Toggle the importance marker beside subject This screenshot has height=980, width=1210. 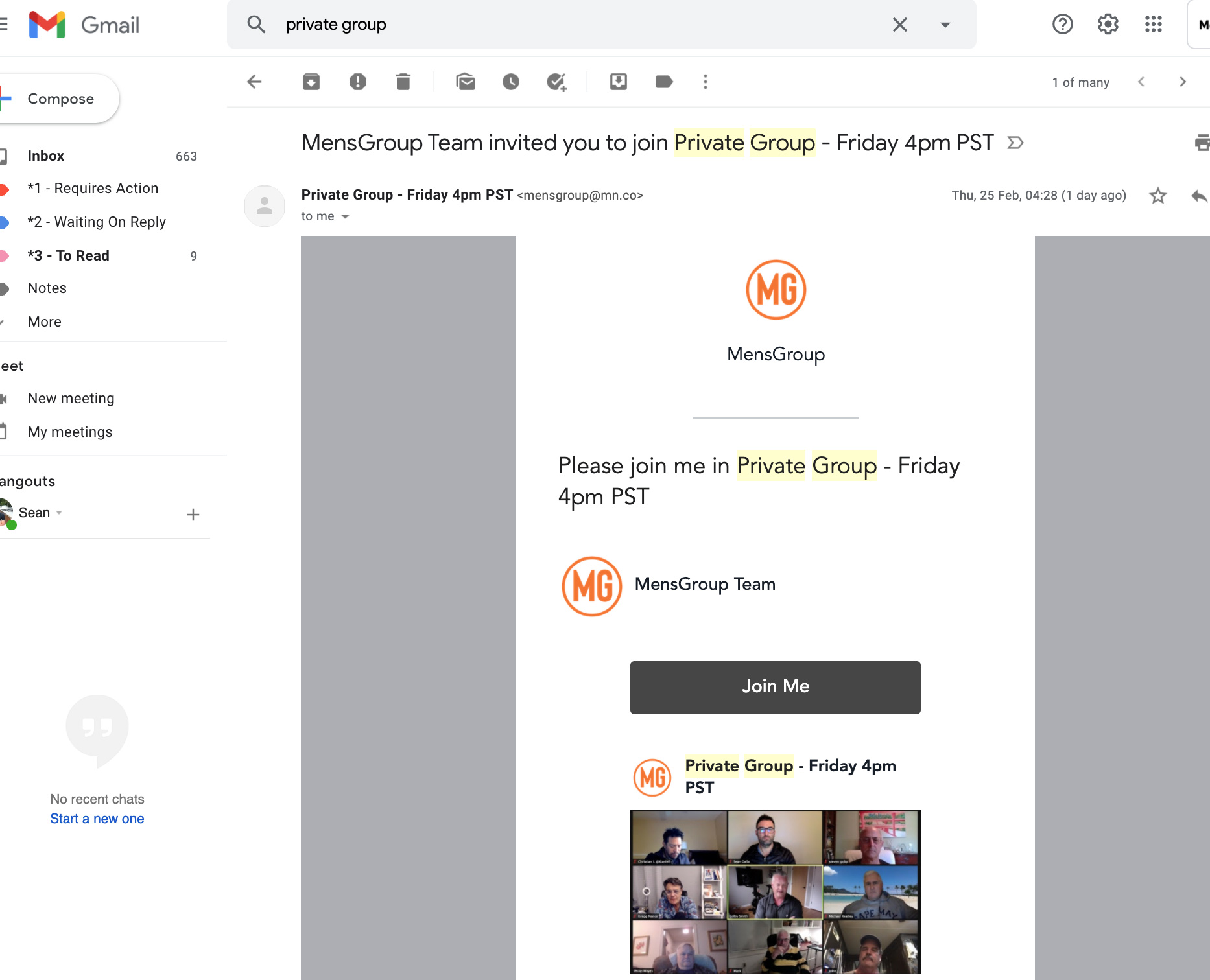pyautogui.click(x=1015, y=143)
